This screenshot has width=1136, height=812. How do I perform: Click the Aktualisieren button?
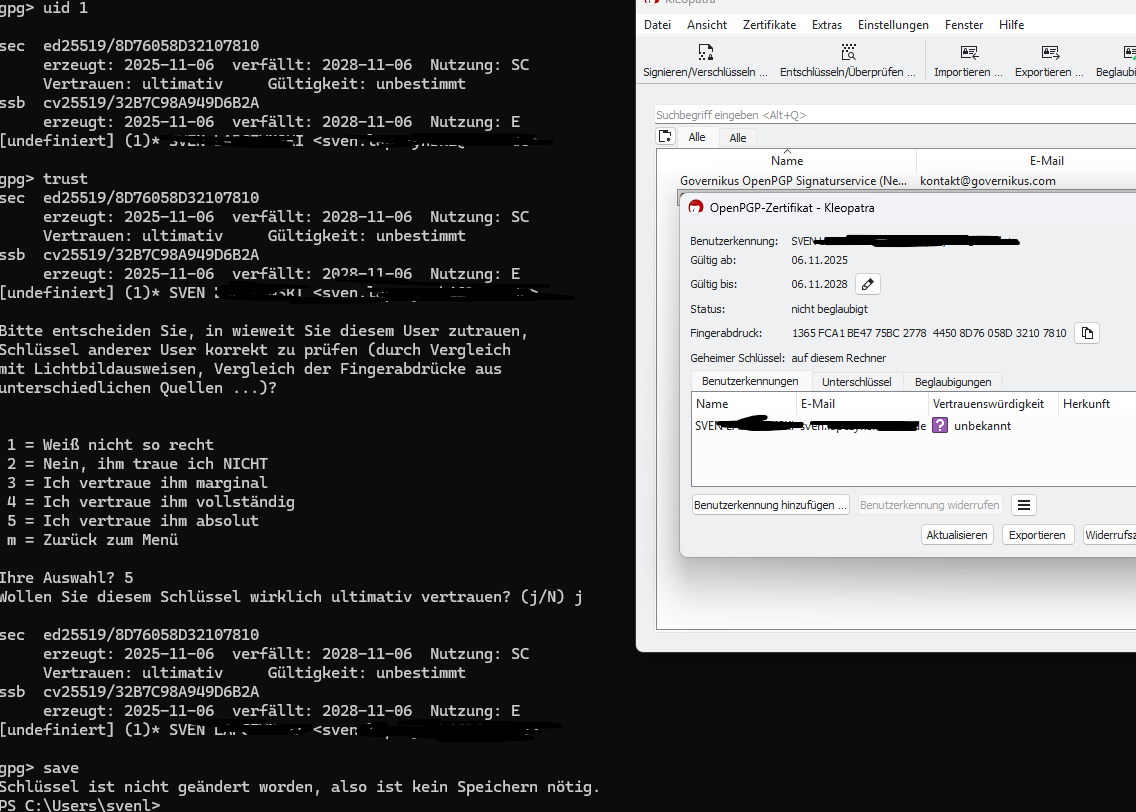pyautogui.click(x=957, y=535)
